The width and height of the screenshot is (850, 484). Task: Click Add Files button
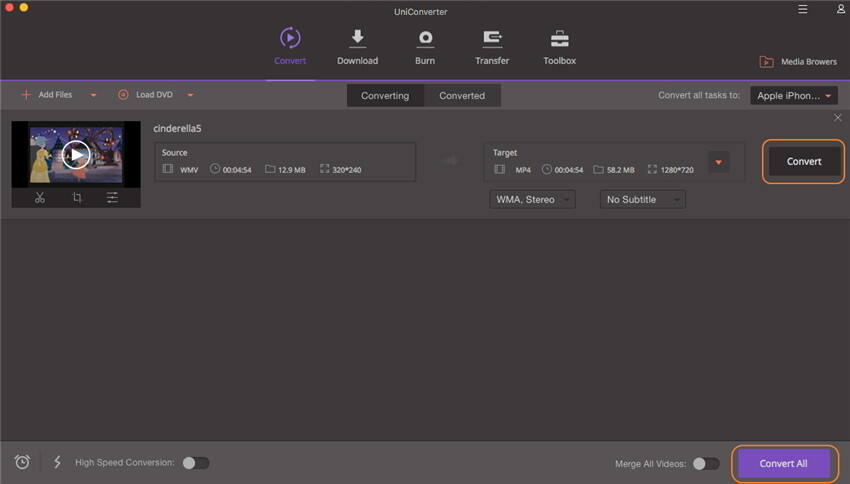click(x=47, y=95)
